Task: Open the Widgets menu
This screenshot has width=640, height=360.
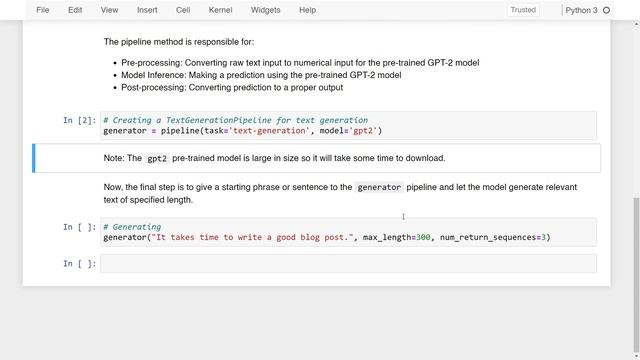Action: coord(265,10)
